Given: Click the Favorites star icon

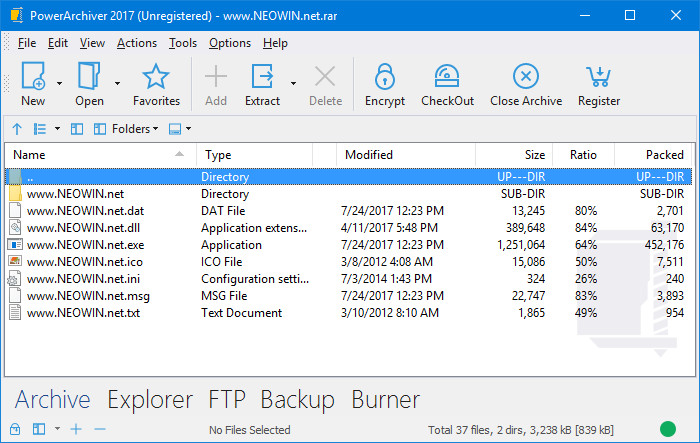Looking at the screenshot, I should coord(156,76).
